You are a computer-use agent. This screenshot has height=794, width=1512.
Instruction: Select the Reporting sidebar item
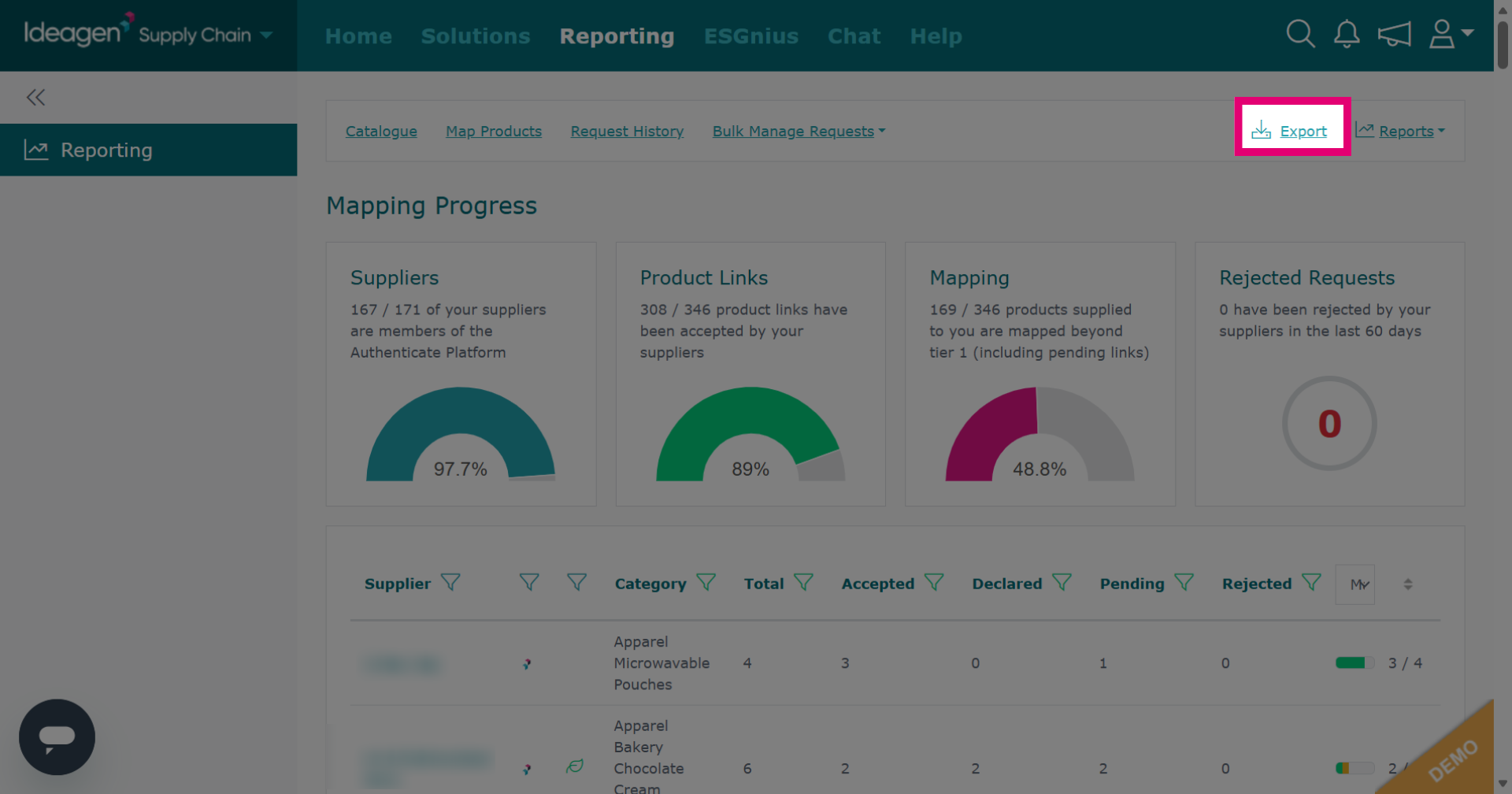click(148, 150)
